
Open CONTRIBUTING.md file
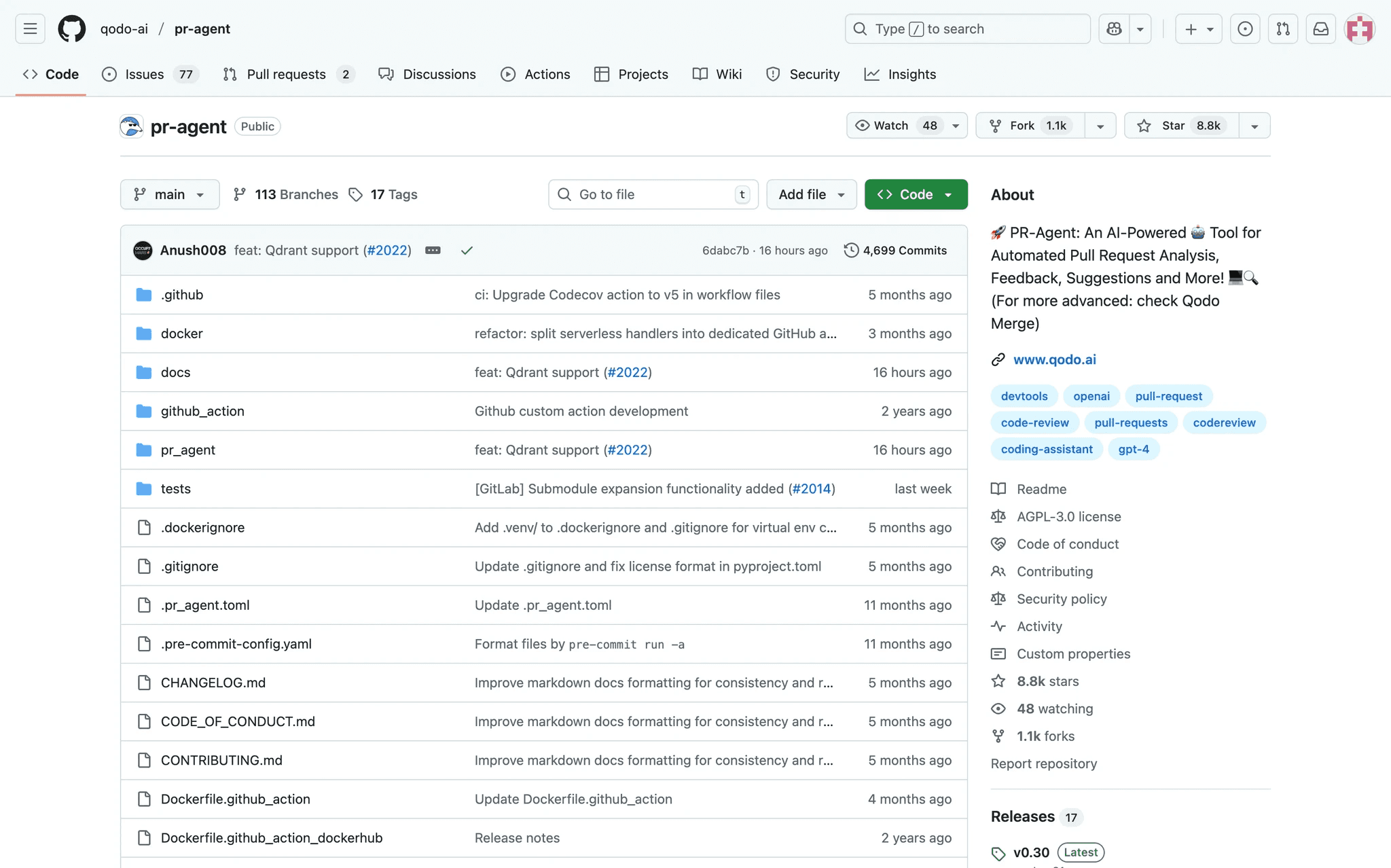click(x=221, y=761)
